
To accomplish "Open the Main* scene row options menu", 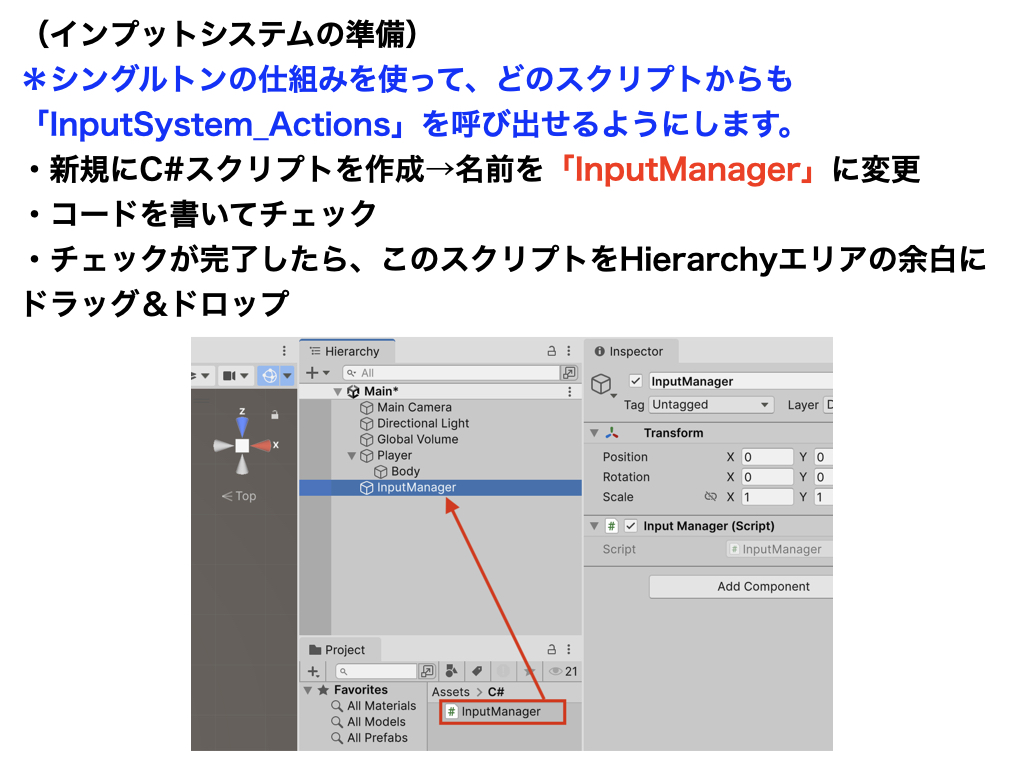I will coord(569,391).
